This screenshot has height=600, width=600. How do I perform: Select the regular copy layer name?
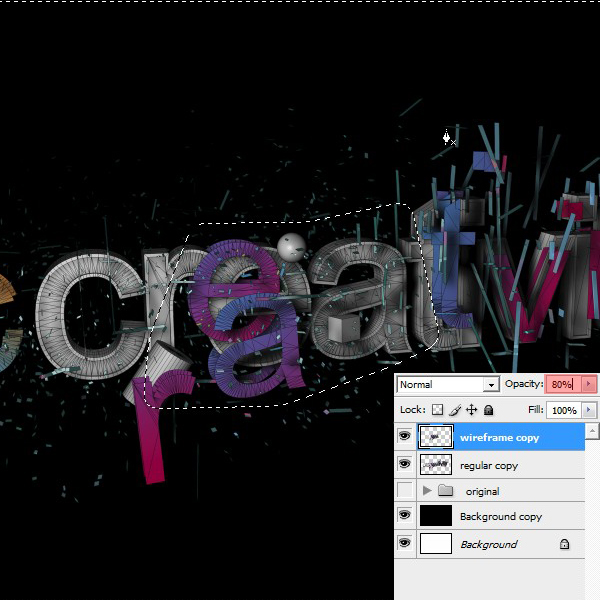pyautogui.click(x=489, y=466)
